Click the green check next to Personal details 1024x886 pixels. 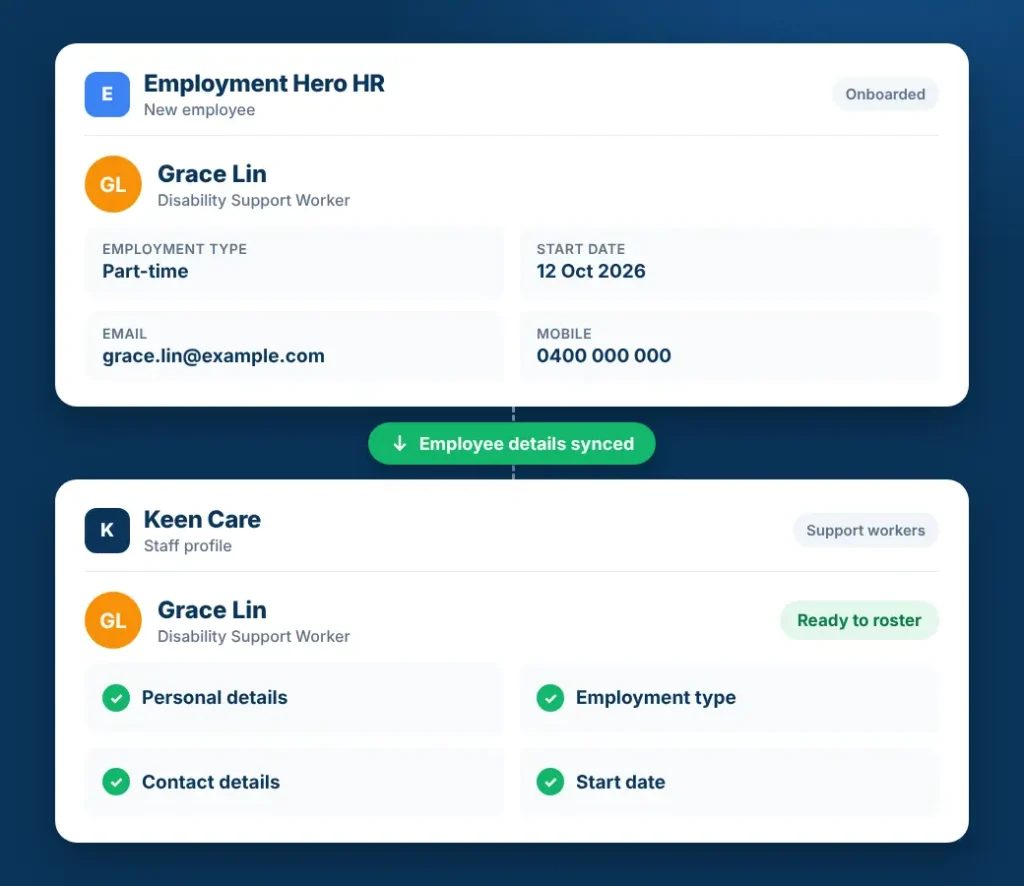tap(116, 698)
